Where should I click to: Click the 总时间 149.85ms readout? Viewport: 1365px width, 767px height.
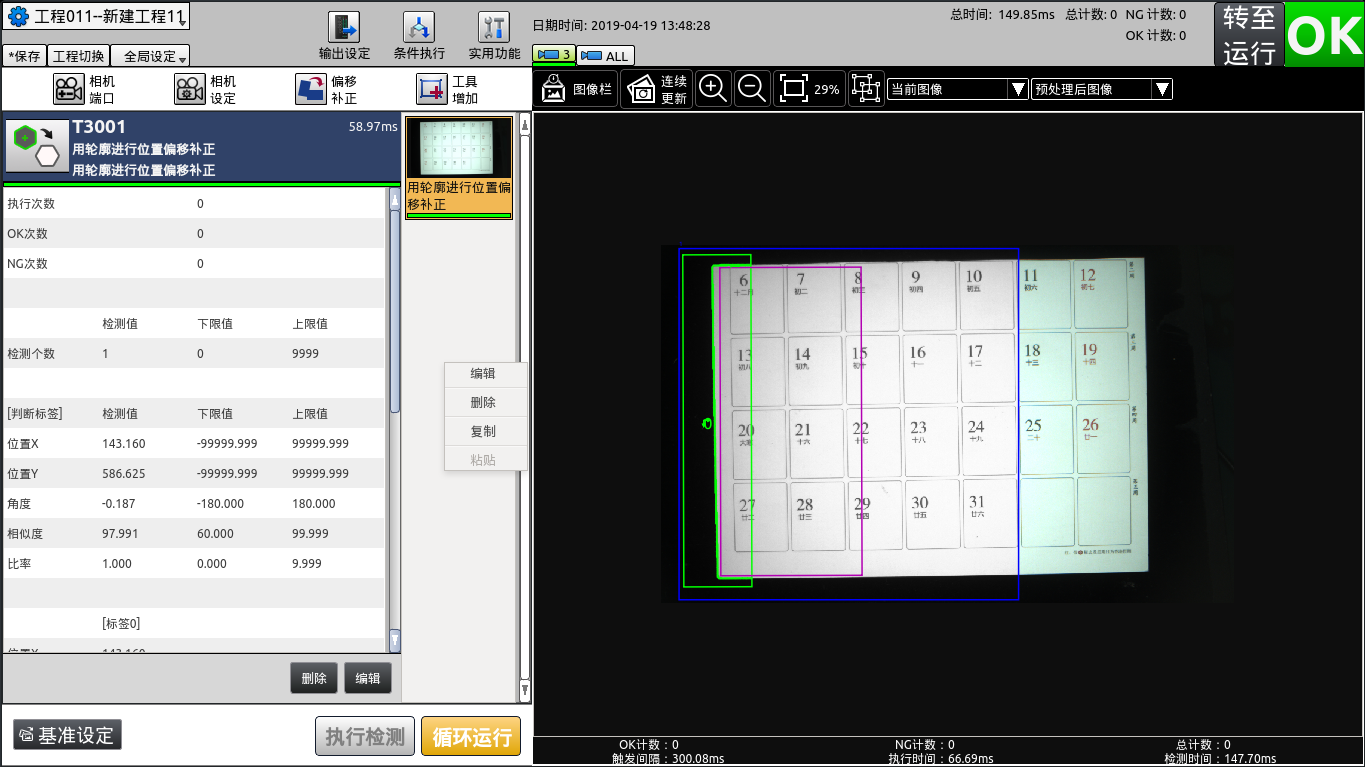1001,15
